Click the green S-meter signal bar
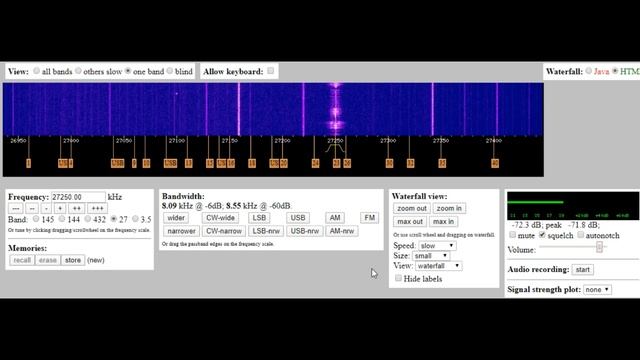The image size is (640, 360). [535, 202]
